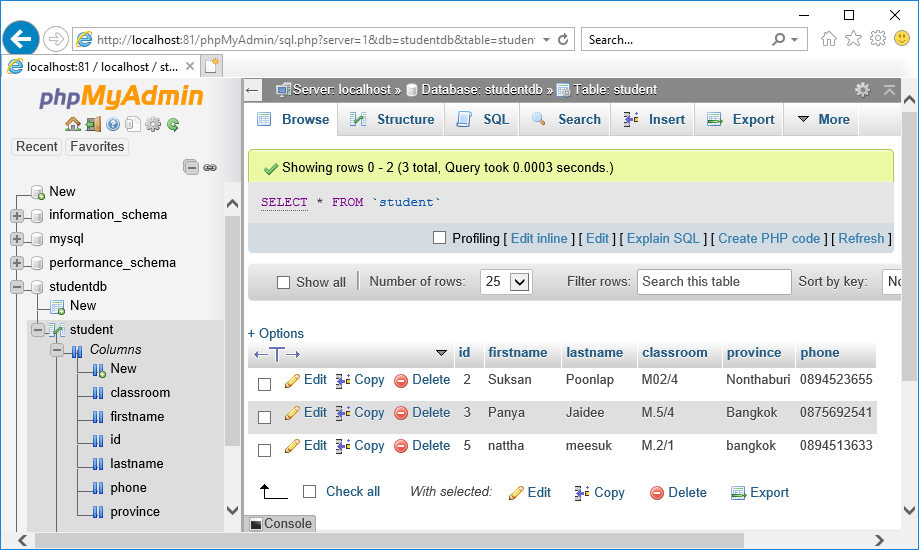Click the page settings gear icon
Image resolution: width=919 pixels, height=550 pixels.
point(862,90)
